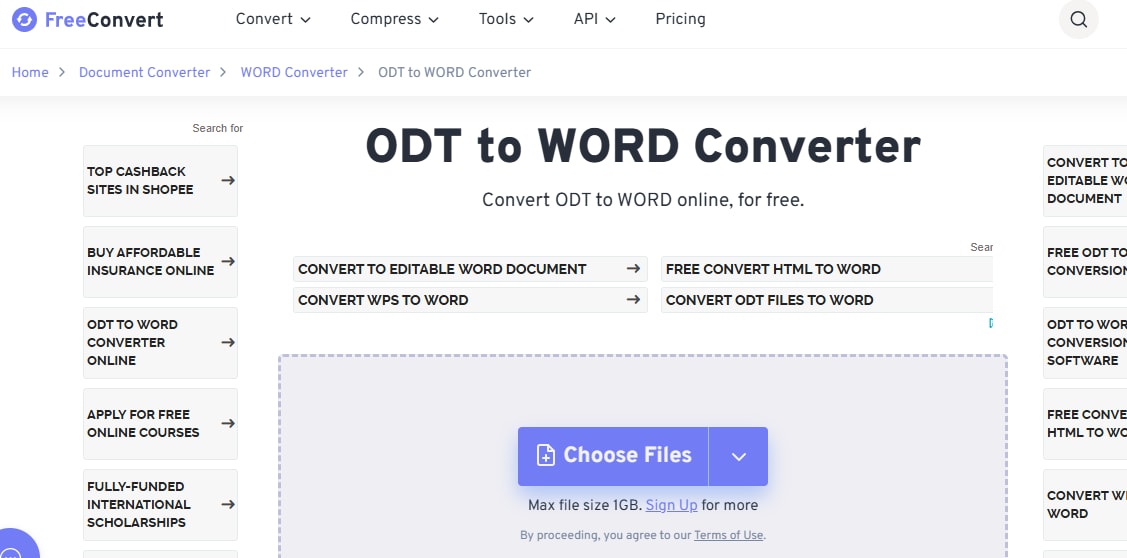Open WORD Converter breadcrumb

click(294, 73)
